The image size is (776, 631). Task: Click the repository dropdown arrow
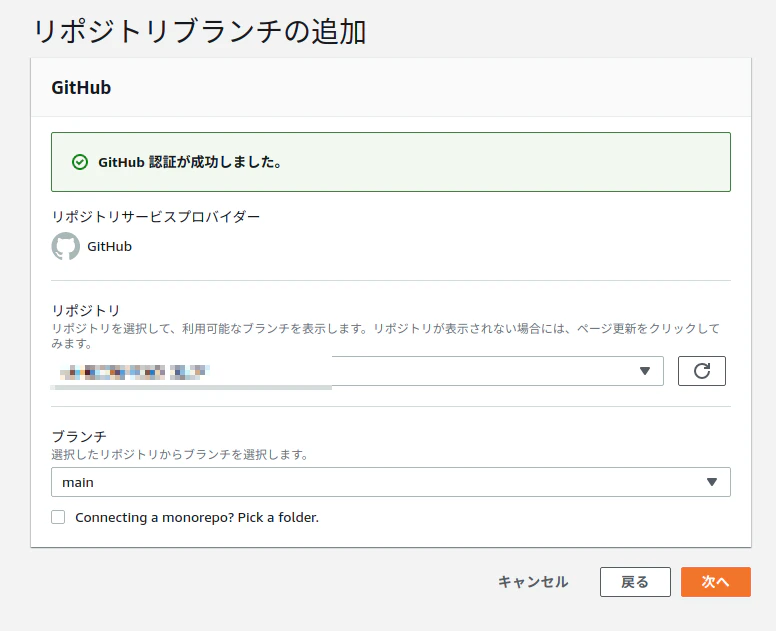point(645,371)
